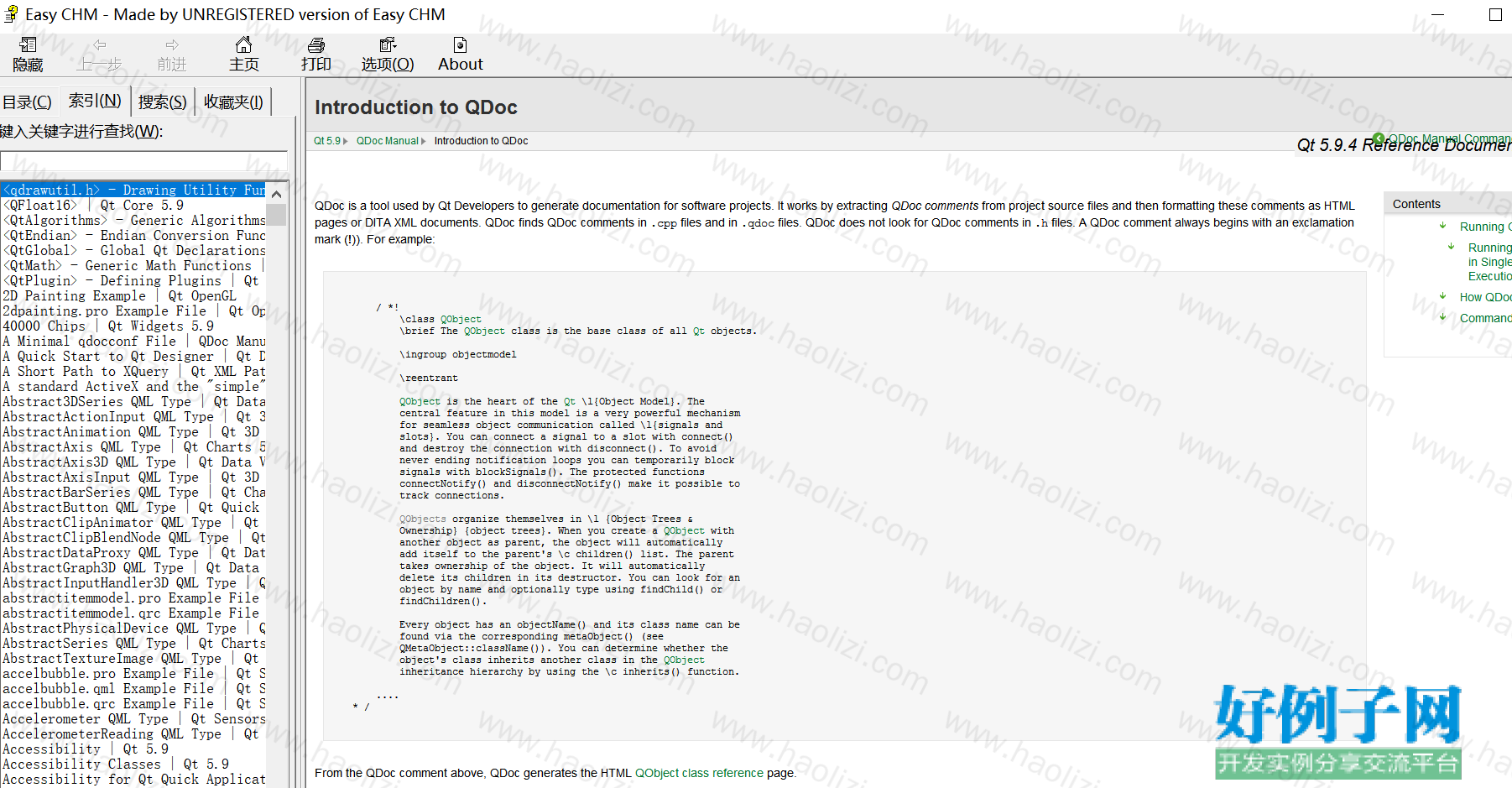This screenshot has width=1512, height=788.
Task: Select '<QFloat16> | Qt Core 5.9' index entry
Action: pos(133,206)
